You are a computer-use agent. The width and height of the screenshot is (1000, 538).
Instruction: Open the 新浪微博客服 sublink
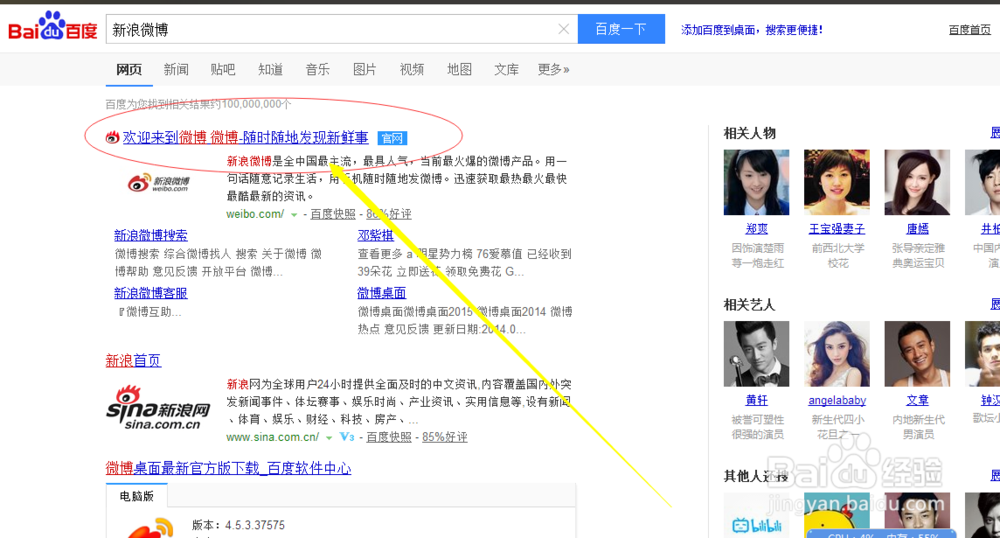click(151, 293)
